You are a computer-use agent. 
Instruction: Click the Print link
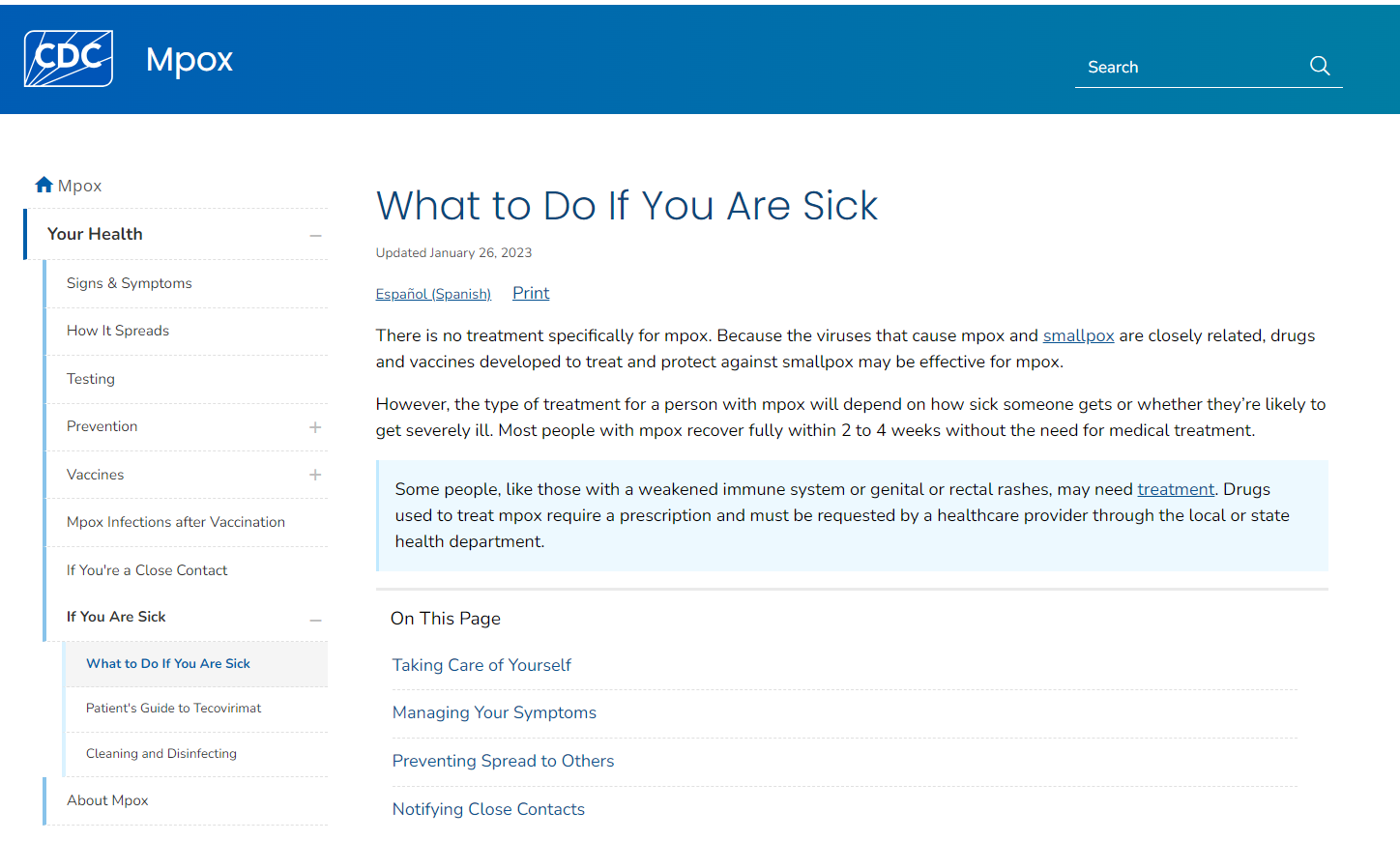point(530,293)
